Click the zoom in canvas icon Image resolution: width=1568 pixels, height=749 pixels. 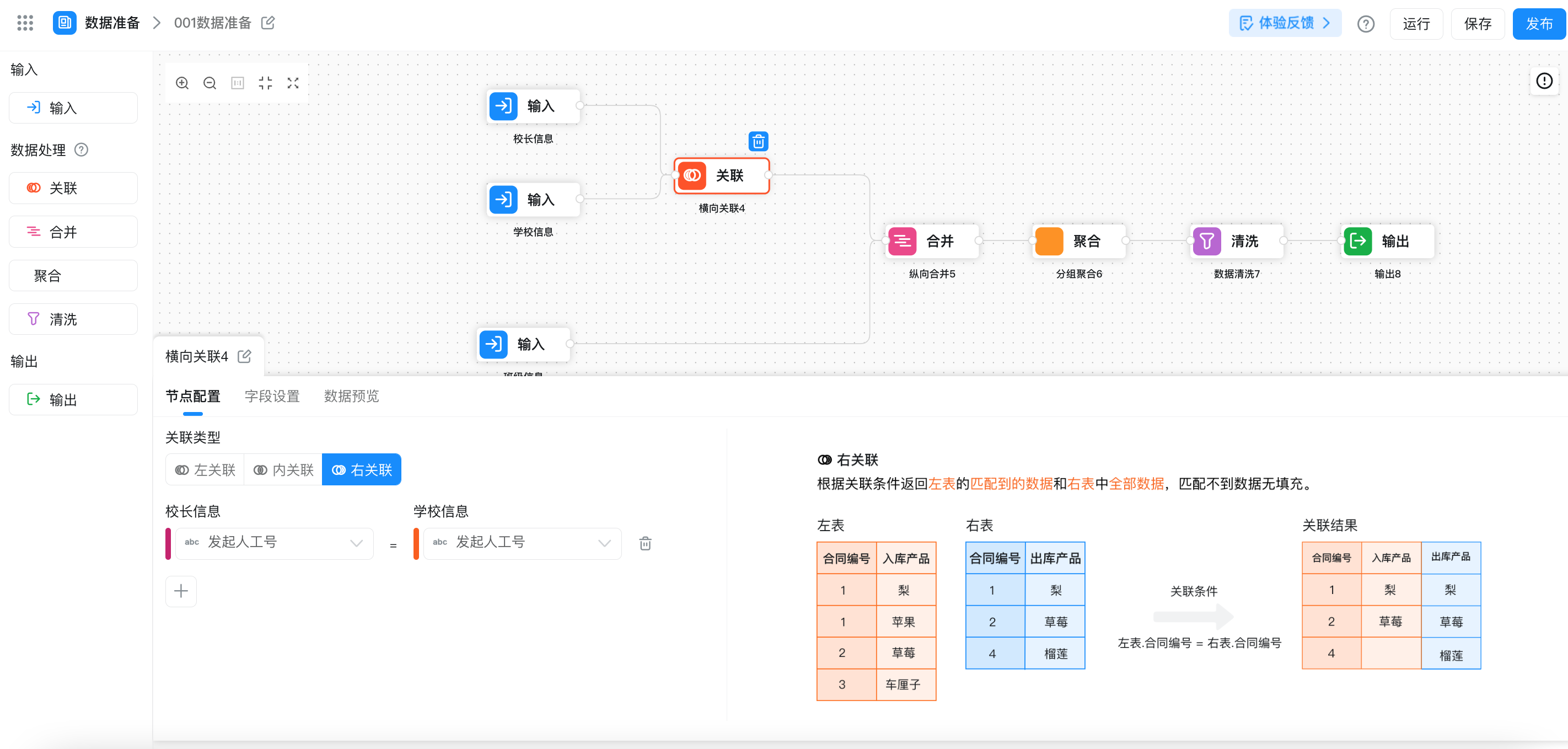(182, 83)
